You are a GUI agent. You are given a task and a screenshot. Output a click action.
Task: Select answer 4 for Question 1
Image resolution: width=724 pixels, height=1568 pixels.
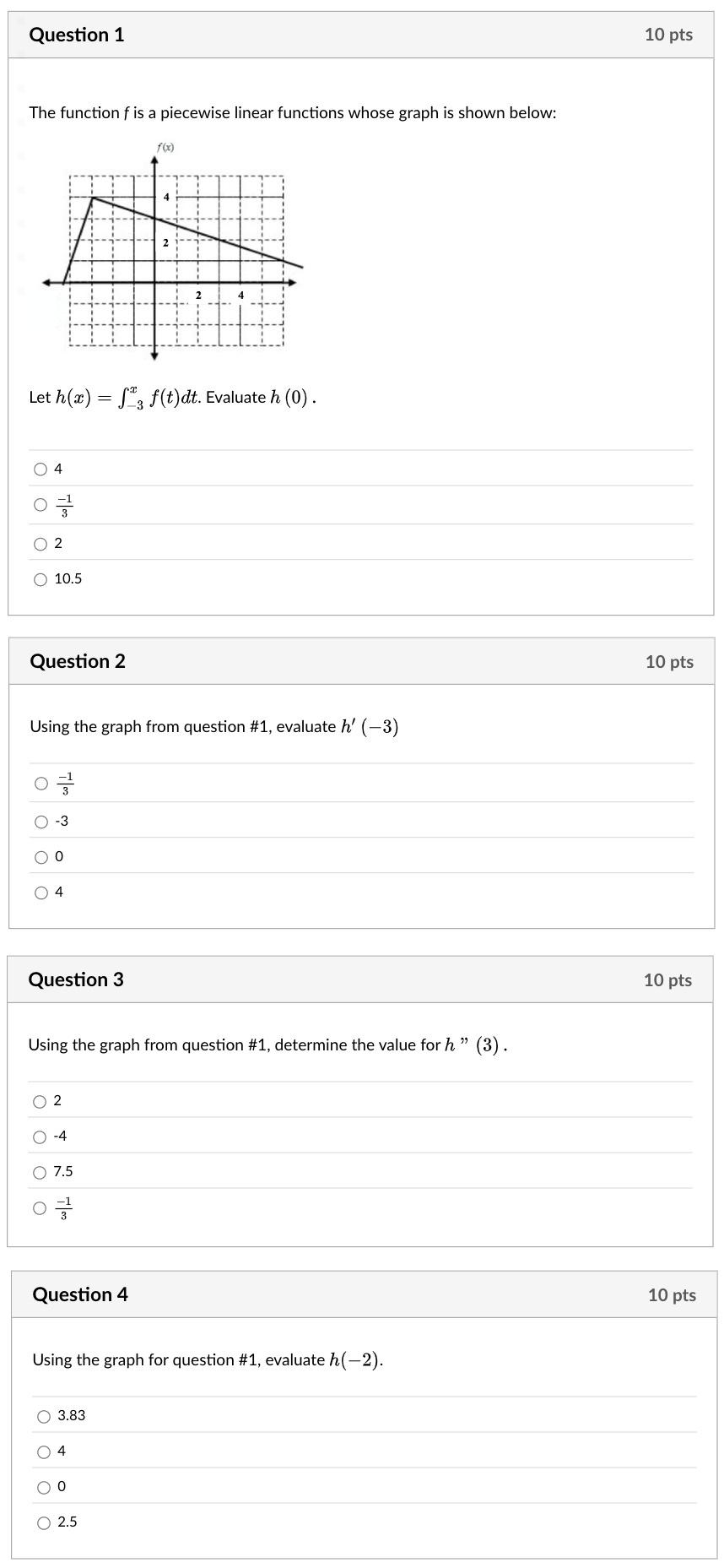click(x=40, y=469)
